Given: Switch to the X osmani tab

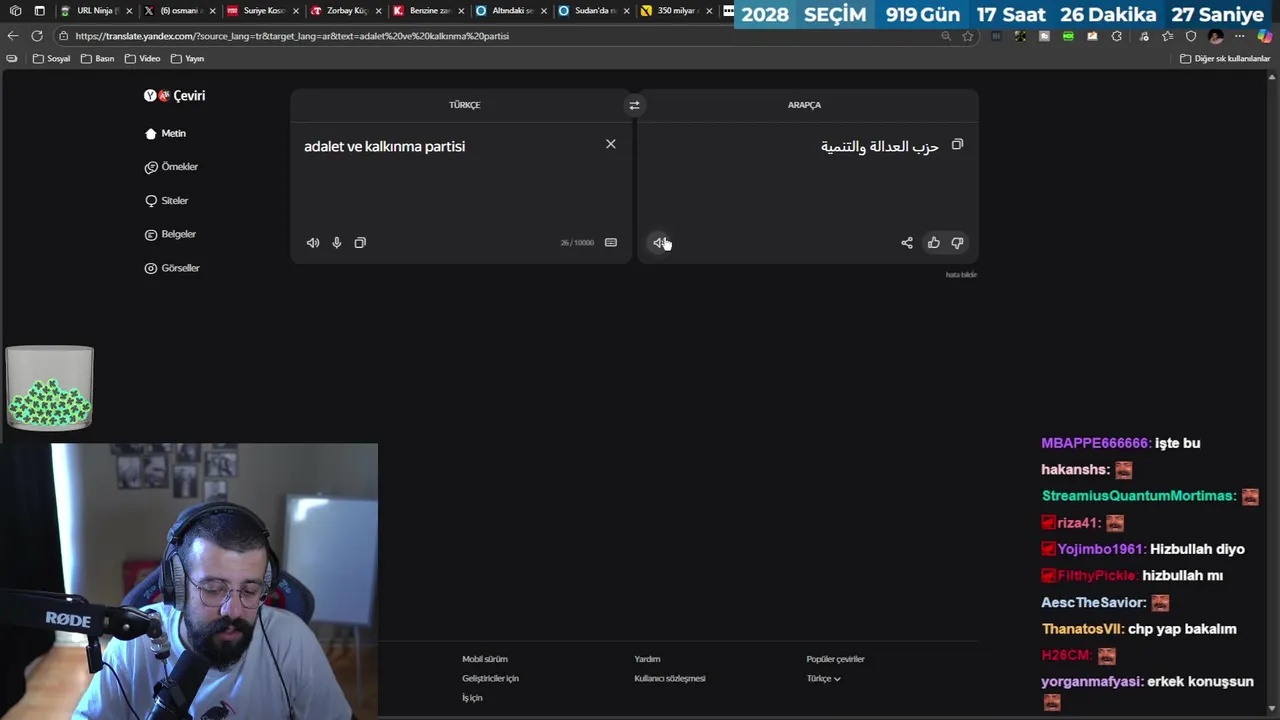Looking at the screenshot, I should (179, 11).
